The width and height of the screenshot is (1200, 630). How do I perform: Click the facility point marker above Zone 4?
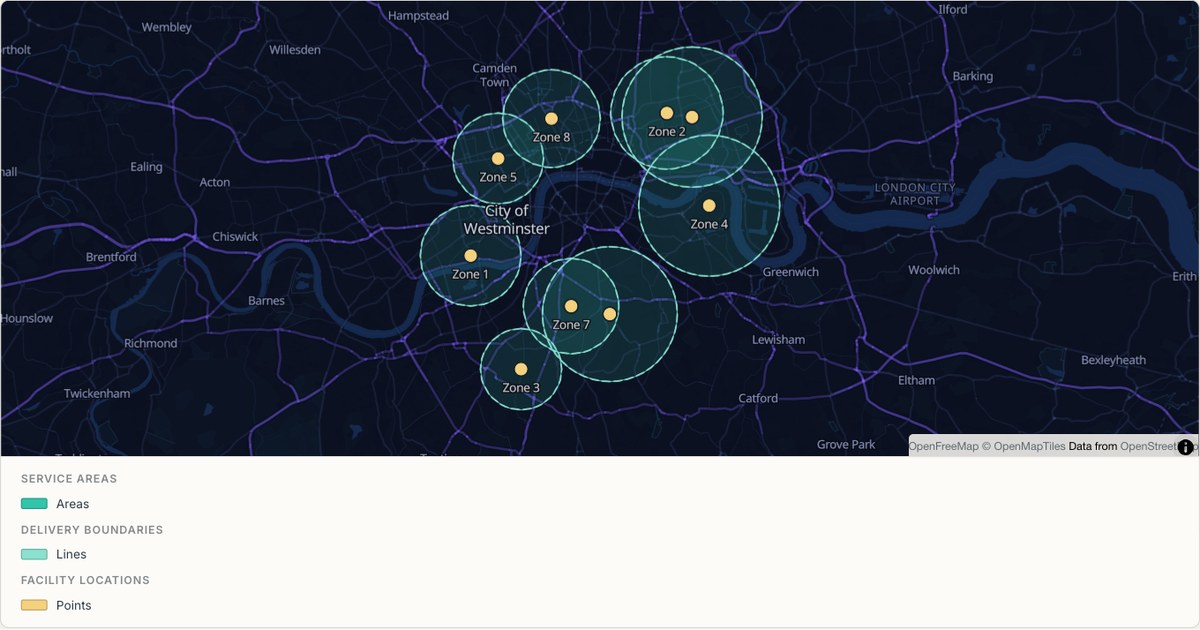click(709, 205)
